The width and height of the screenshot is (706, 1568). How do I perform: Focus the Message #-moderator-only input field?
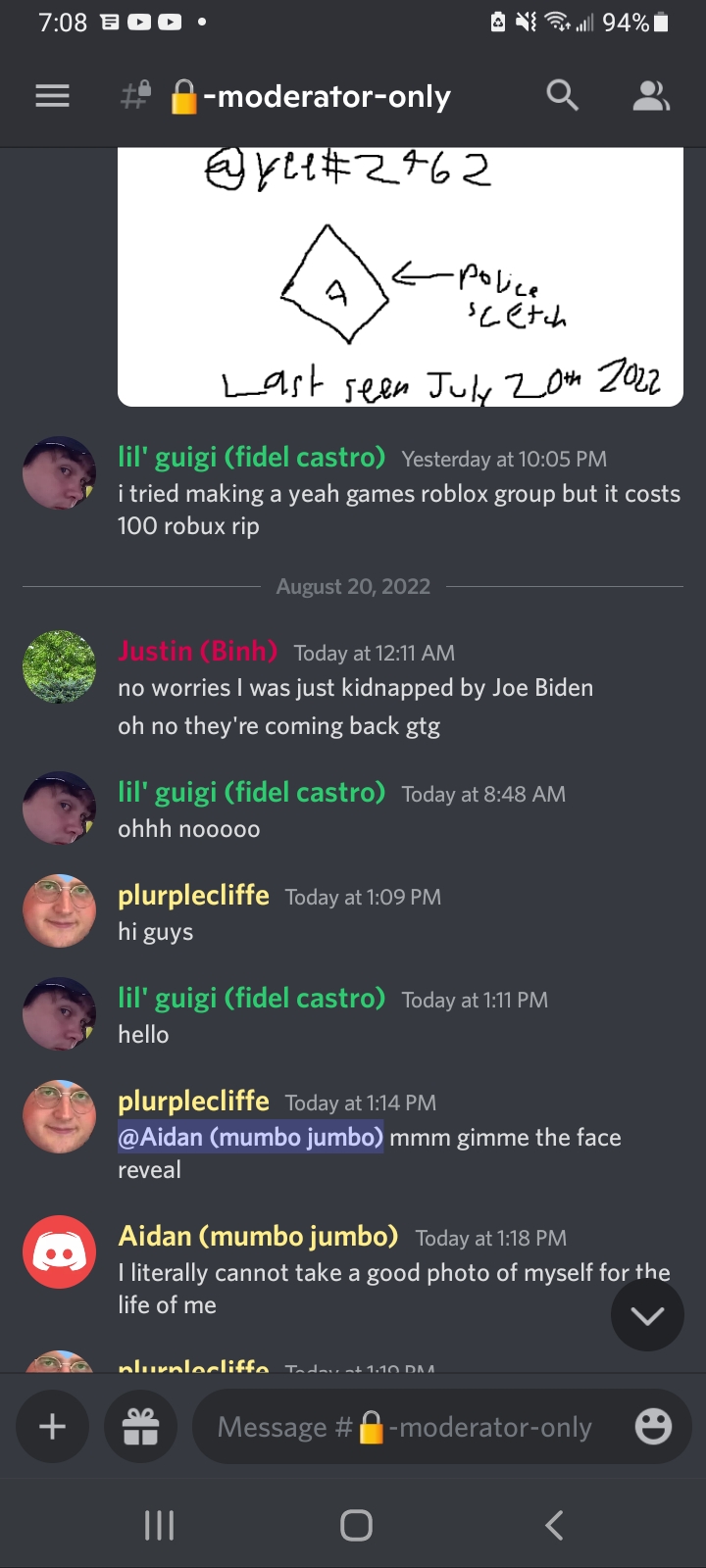pos(404,1427)
